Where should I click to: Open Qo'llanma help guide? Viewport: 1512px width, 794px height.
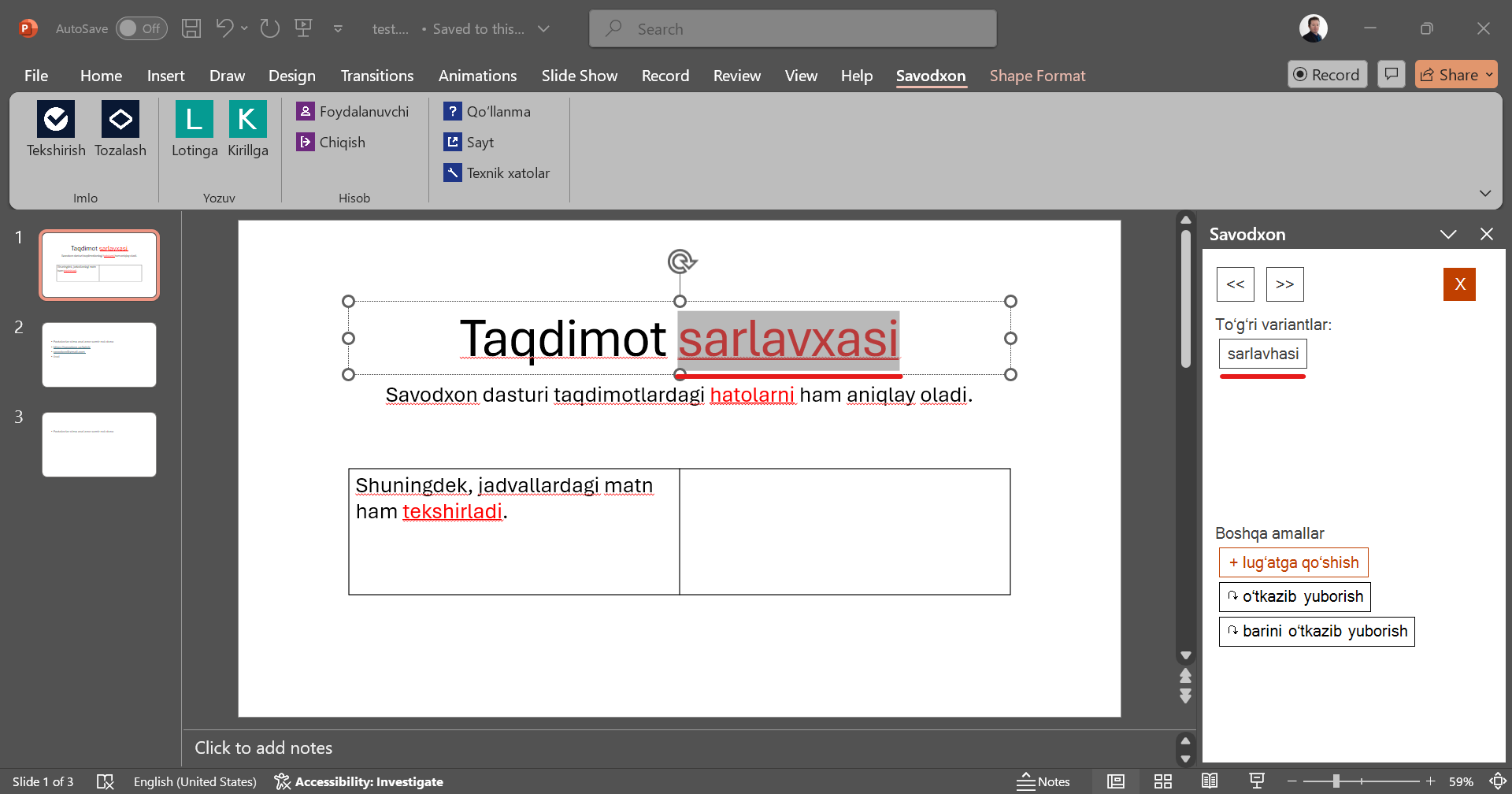(487, 112)
